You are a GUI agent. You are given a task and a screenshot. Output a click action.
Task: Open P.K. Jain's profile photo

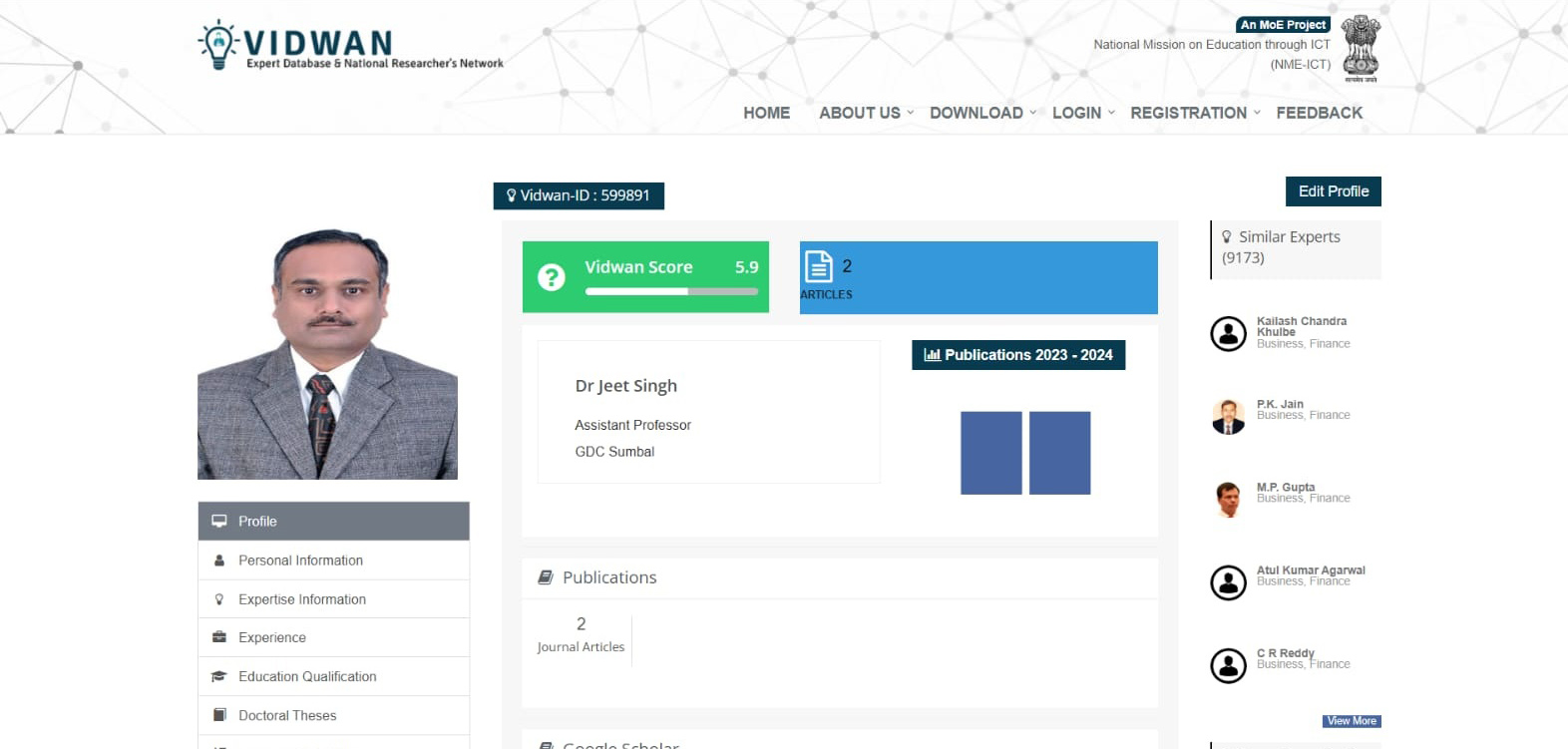tap(1228, 416)
